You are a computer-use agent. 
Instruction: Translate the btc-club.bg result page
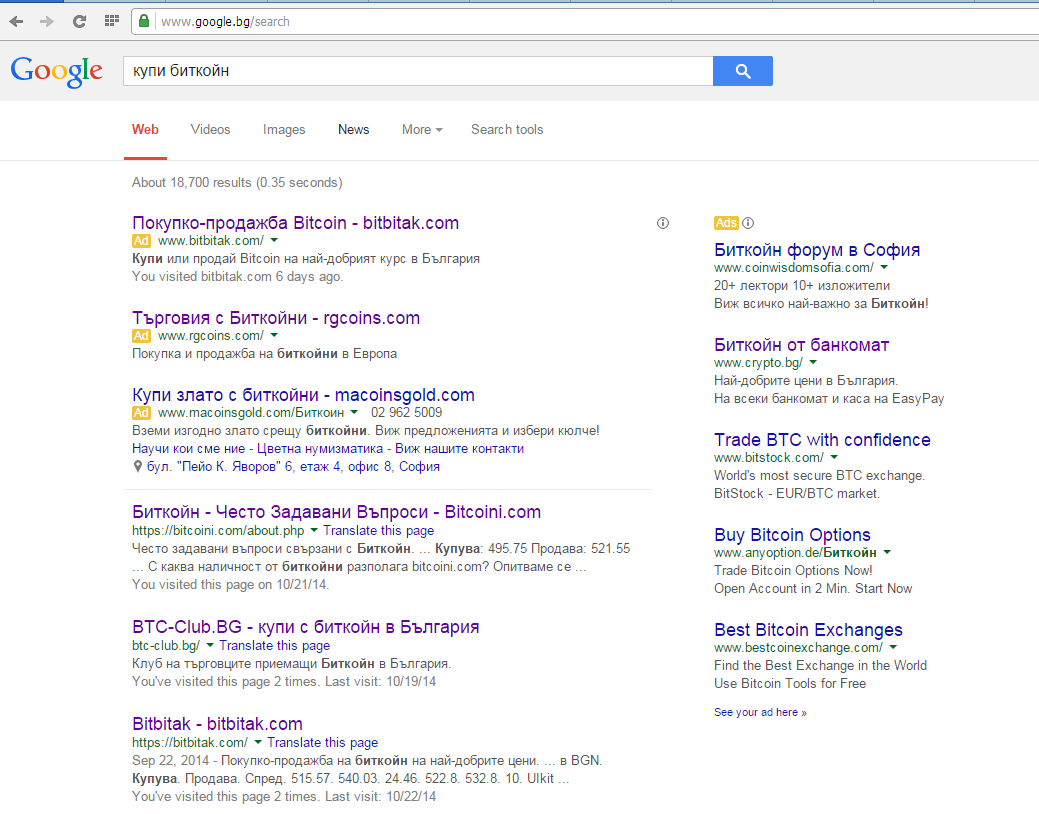[274, 646]
